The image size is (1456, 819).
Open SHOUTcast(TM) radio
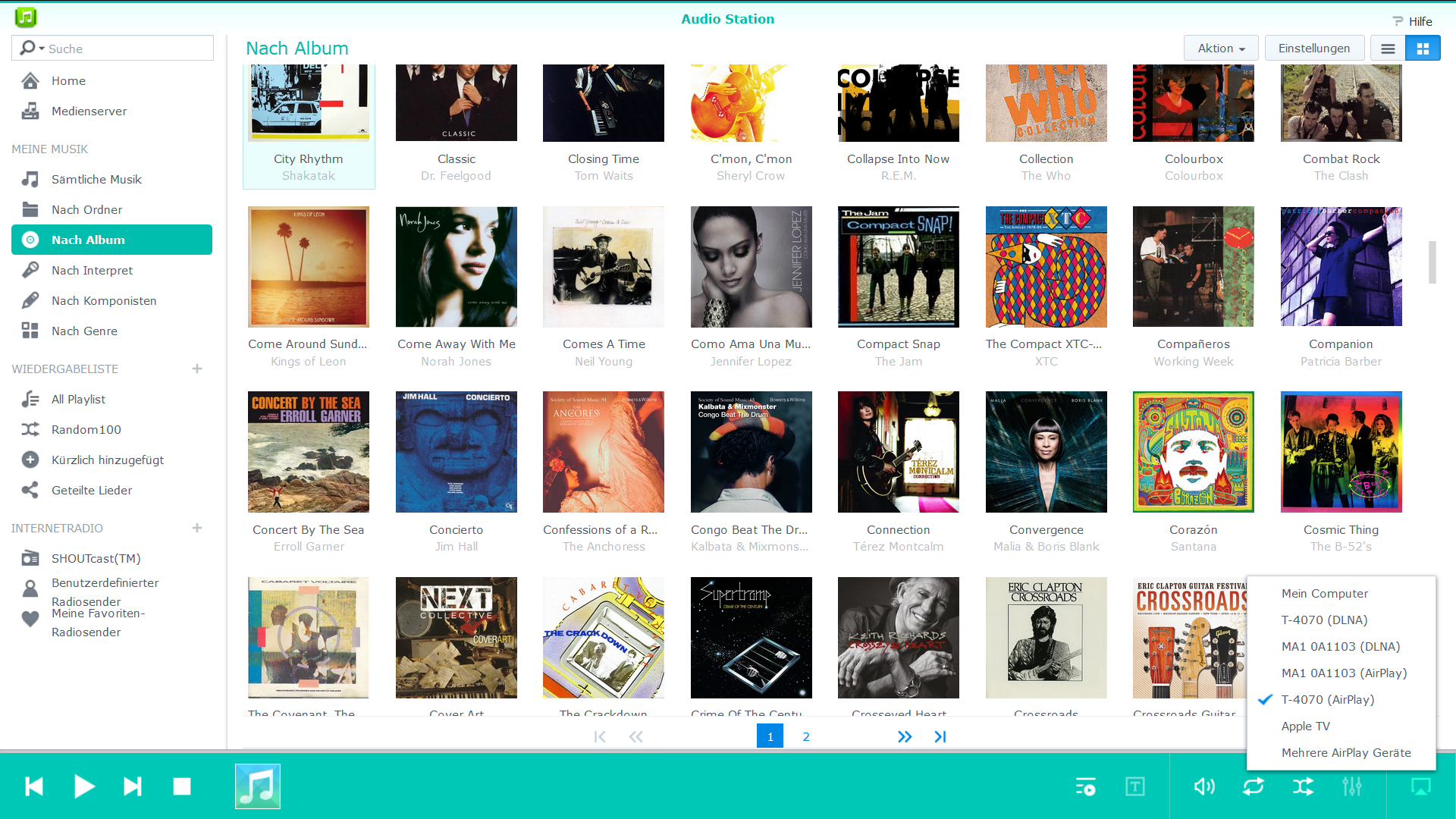coord(112,558)
